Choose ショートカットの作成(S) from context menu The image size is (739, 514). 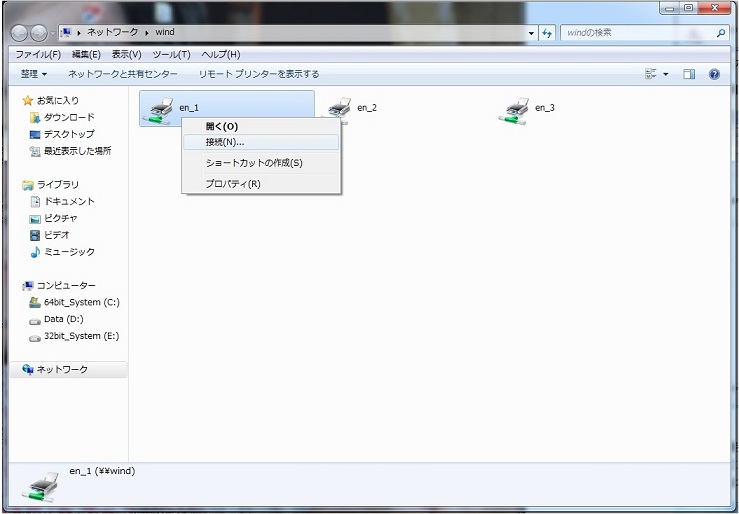[x=261, y=163]
